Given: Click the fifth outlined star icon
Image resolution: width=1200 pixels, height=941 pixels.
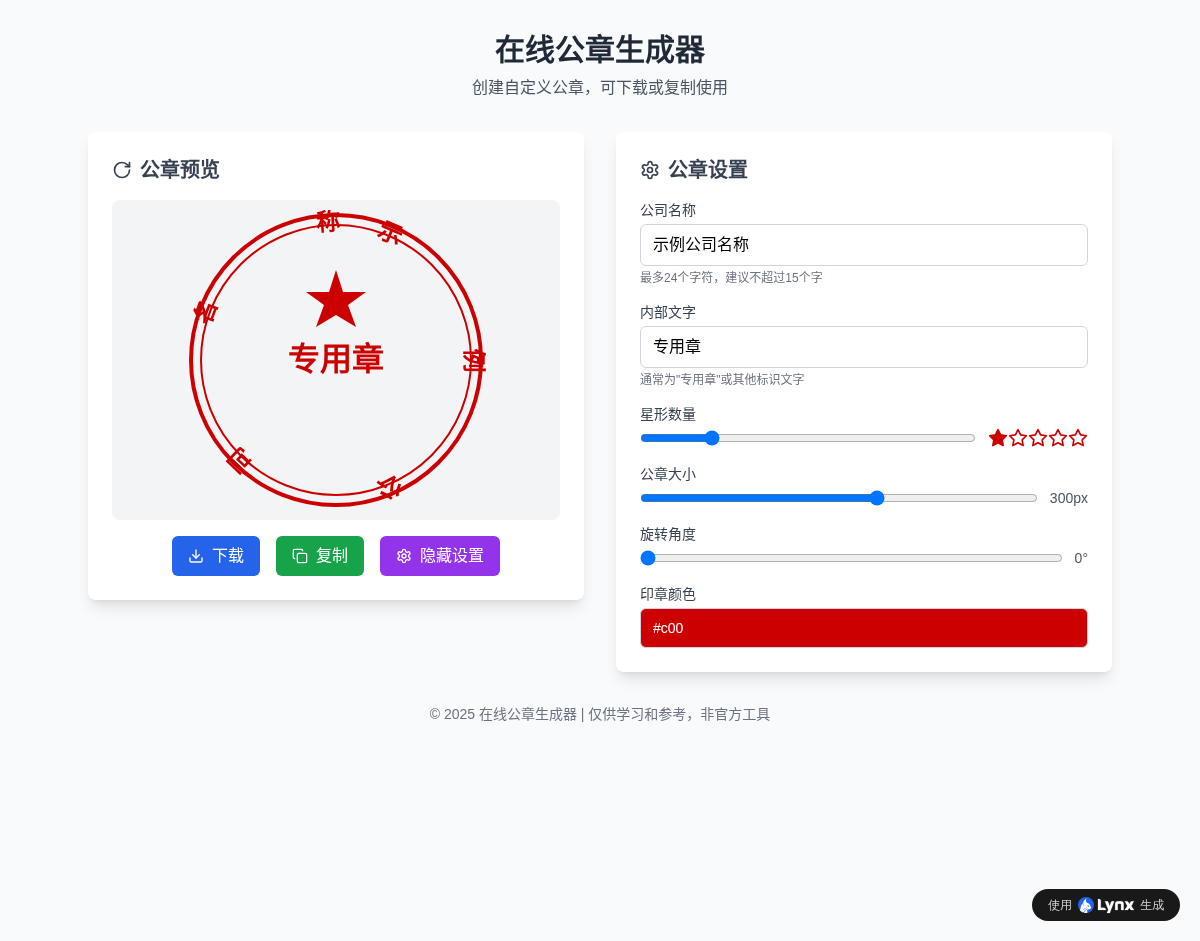Looking at the screenshot, I should click(x=1078, y=438).
